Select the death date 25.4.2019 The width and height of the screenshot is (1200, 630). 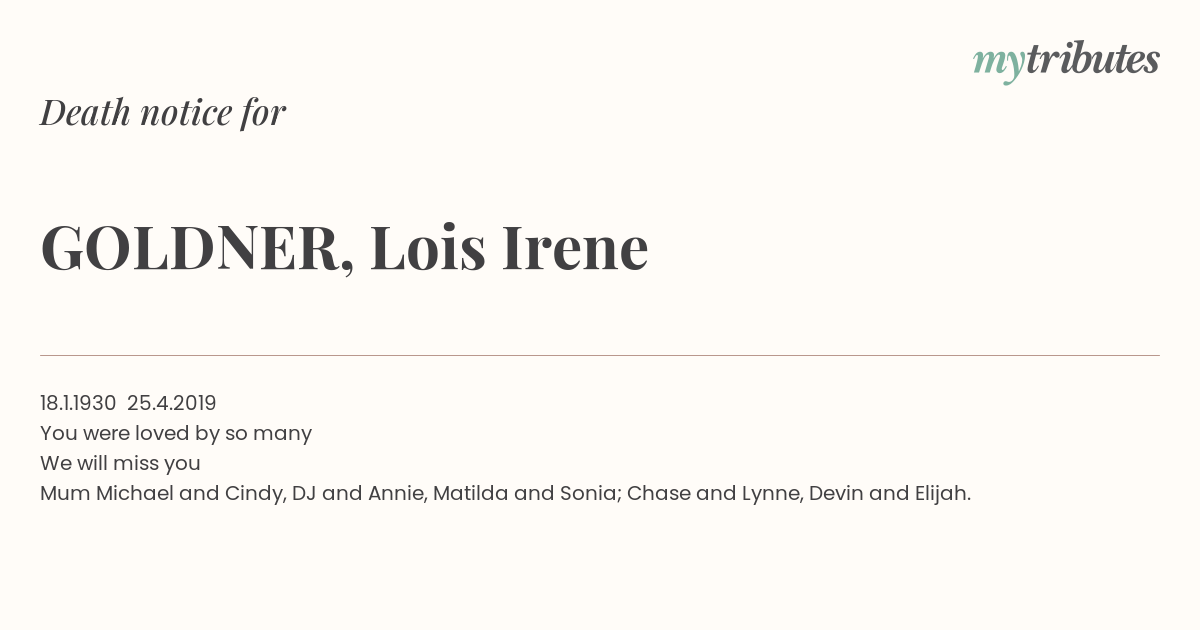pos(172,403)
